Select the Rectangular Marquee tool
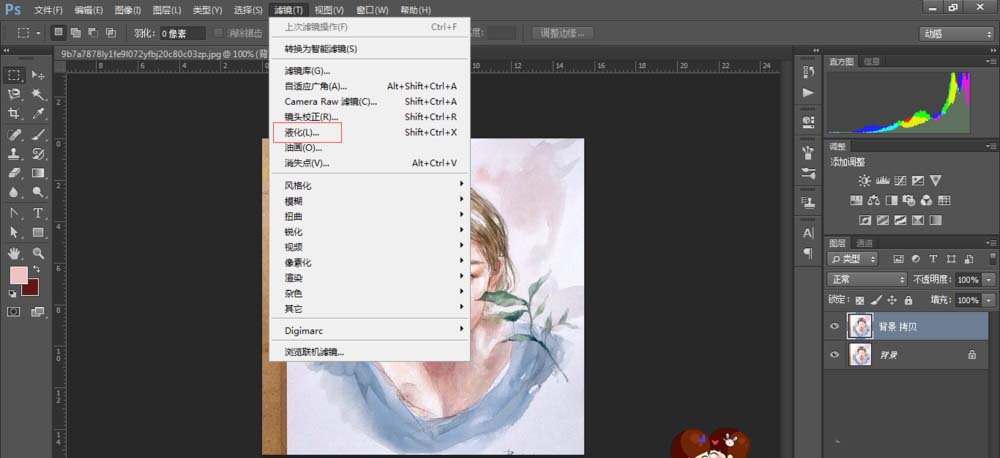 (x=14, y=75)
